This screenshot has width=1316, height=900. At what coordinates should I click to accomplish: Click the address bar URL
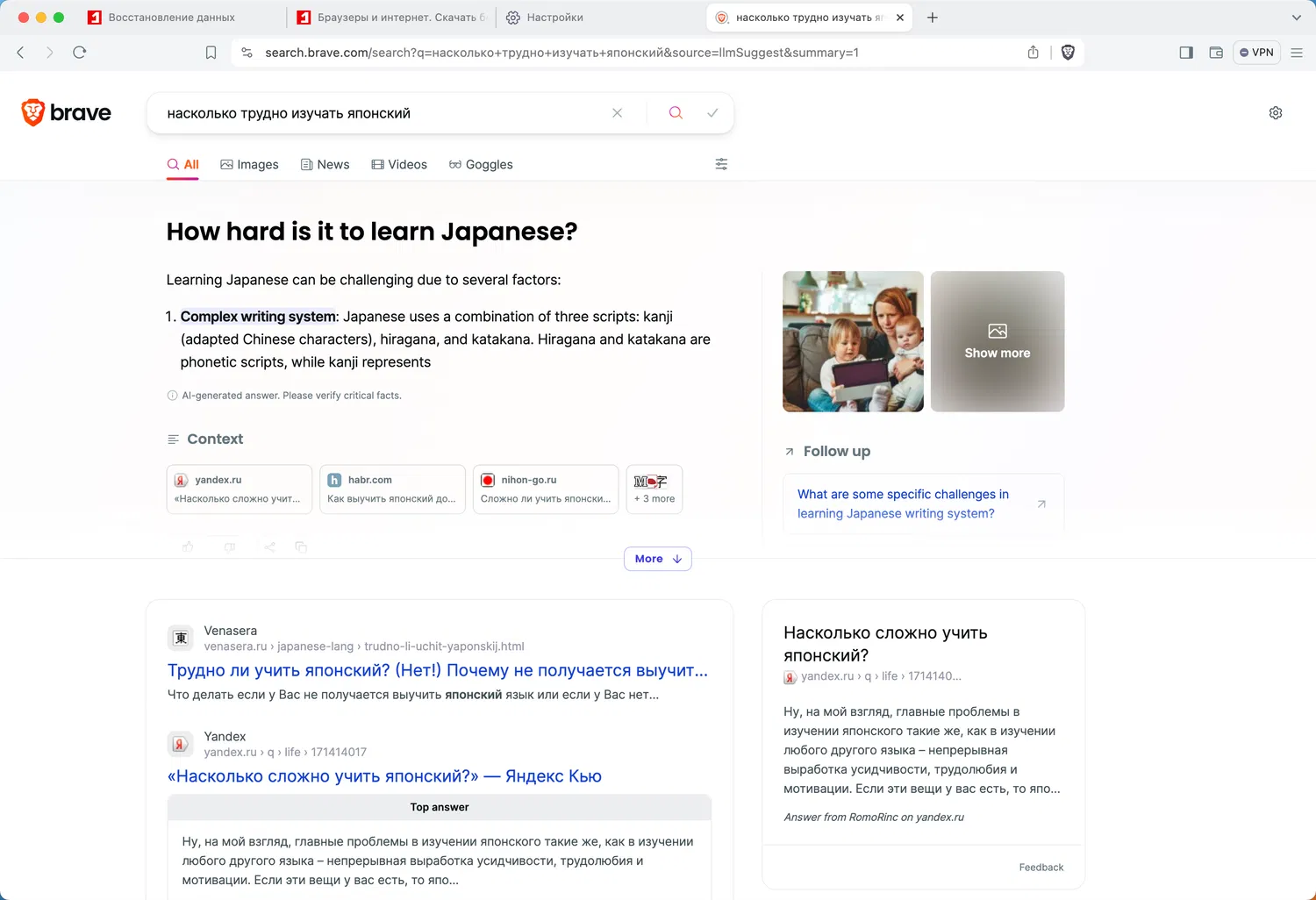tap(561, 53)
